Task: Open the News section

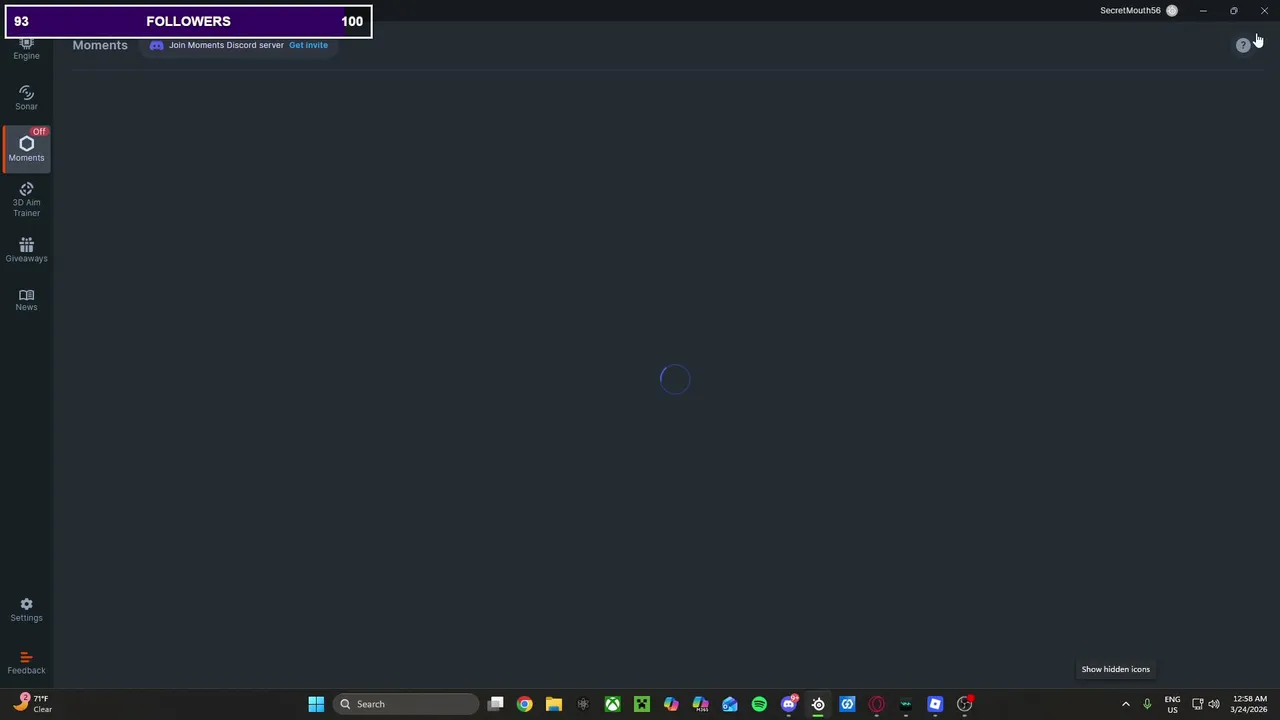Action: [x=26, y=300]
